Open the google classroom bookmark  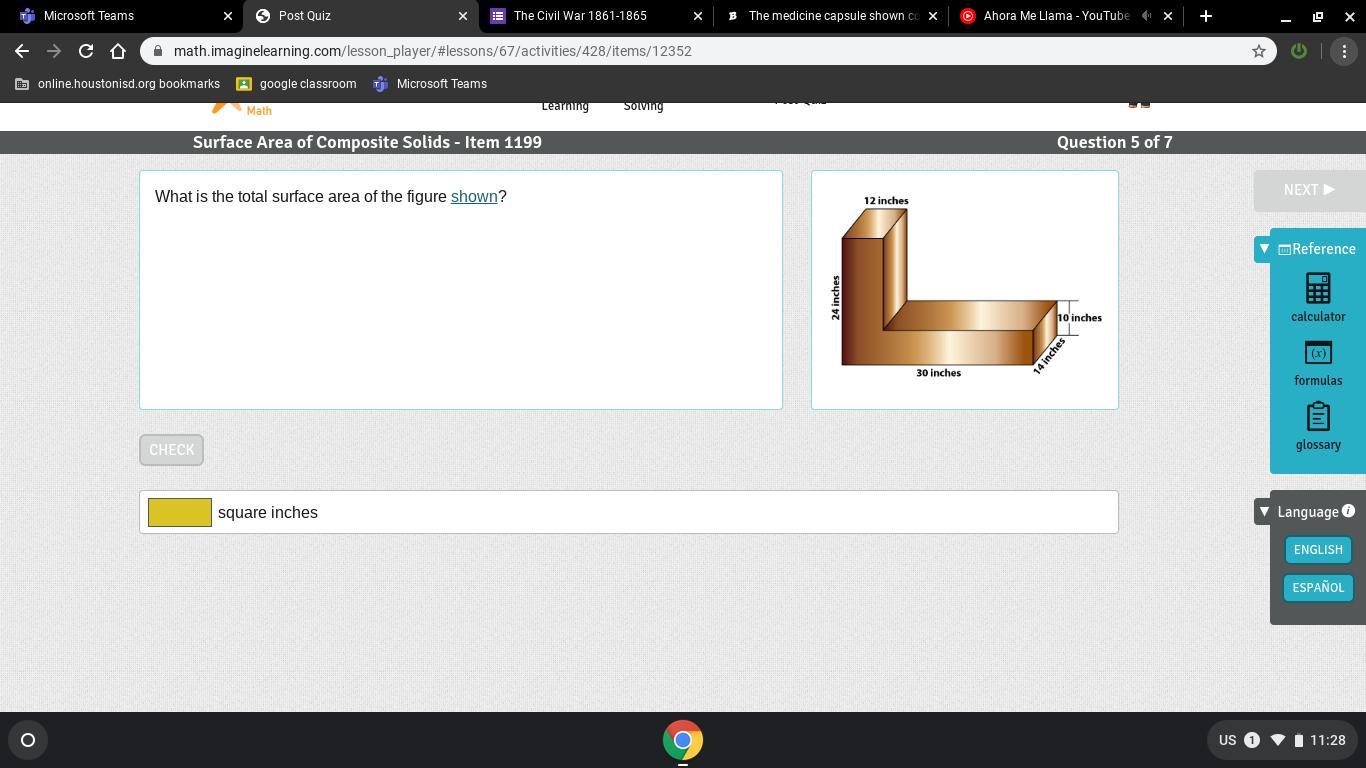(296, 84)
